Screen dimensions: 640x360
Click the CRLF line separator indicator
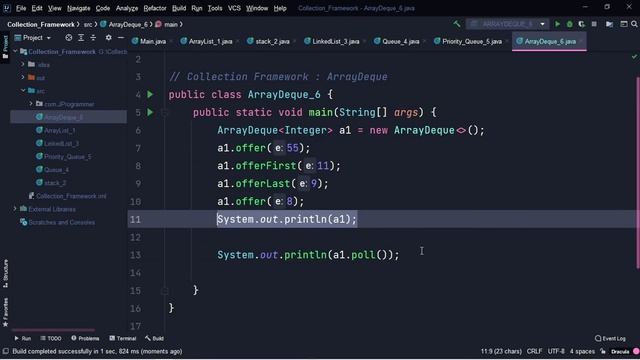[x=534, y=351]
